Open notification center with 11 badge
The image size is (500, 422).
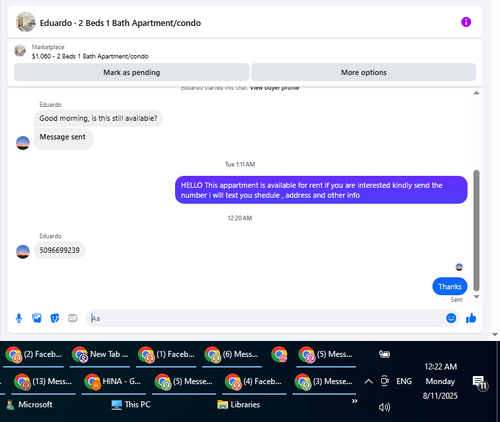point(480,382)
